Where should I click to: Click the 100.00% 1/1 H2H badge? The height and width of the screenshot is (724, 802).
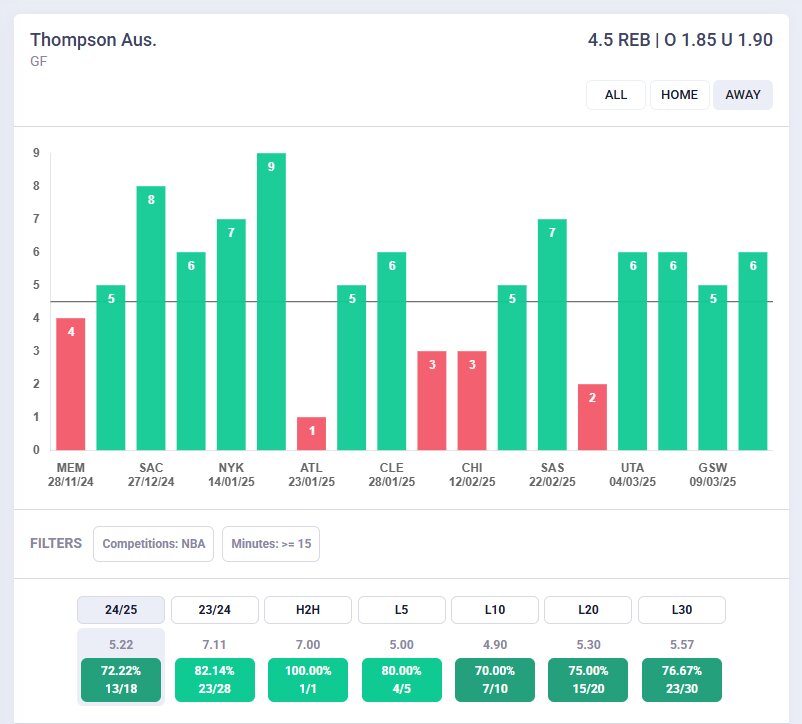(x=308, y=680)
